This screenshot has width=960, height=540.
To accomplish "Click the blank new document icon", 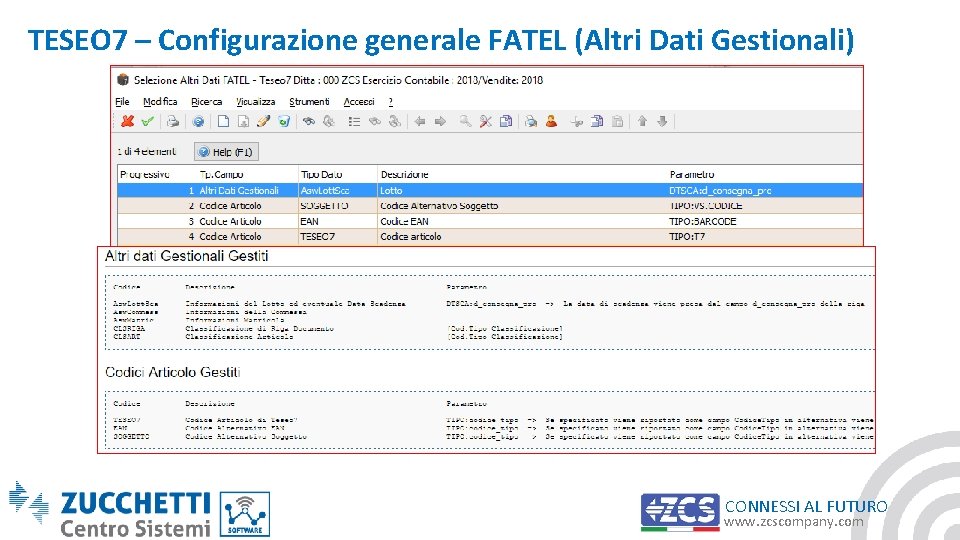I will [x=223, y=121].
